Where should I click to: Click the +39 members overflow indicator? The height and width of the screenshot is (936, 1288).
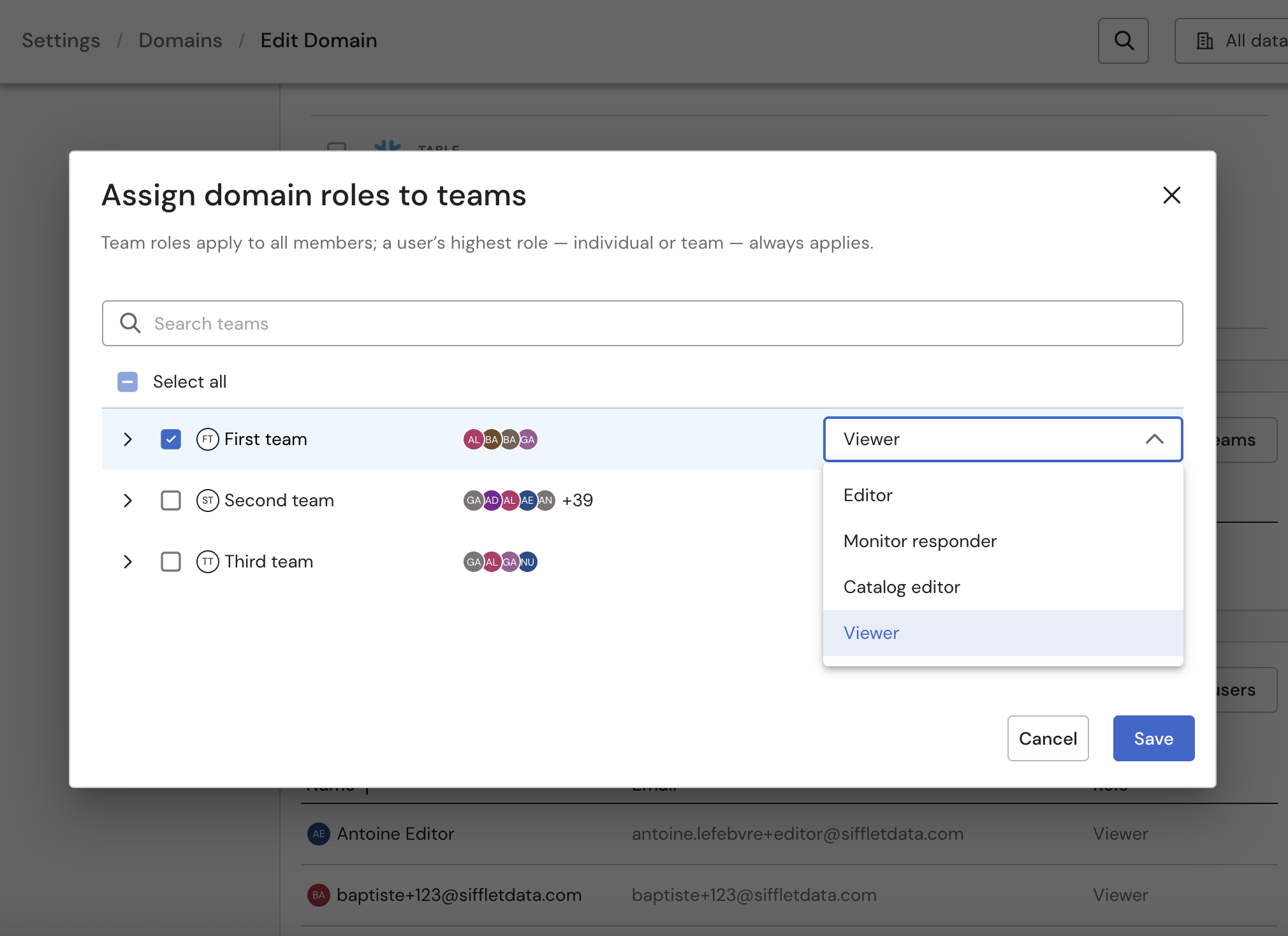577,501
